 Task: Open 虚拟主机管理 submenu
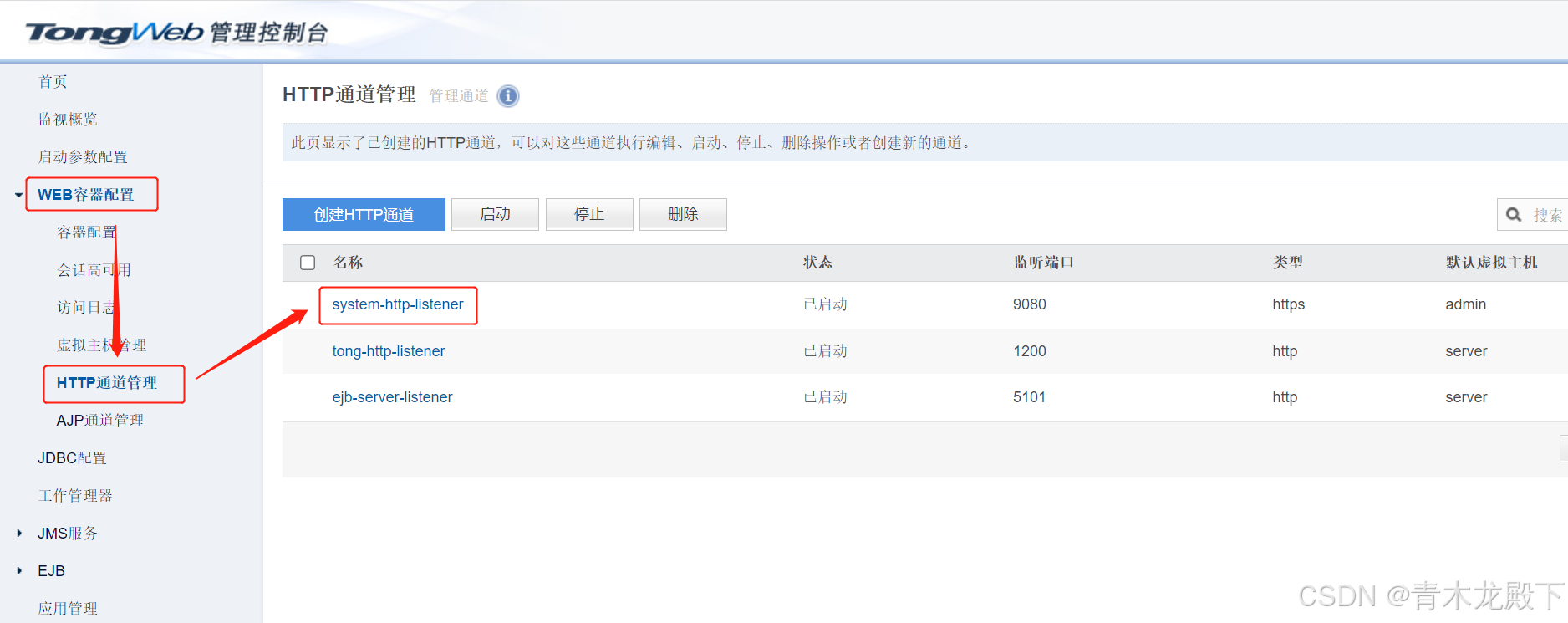[101, 345]
